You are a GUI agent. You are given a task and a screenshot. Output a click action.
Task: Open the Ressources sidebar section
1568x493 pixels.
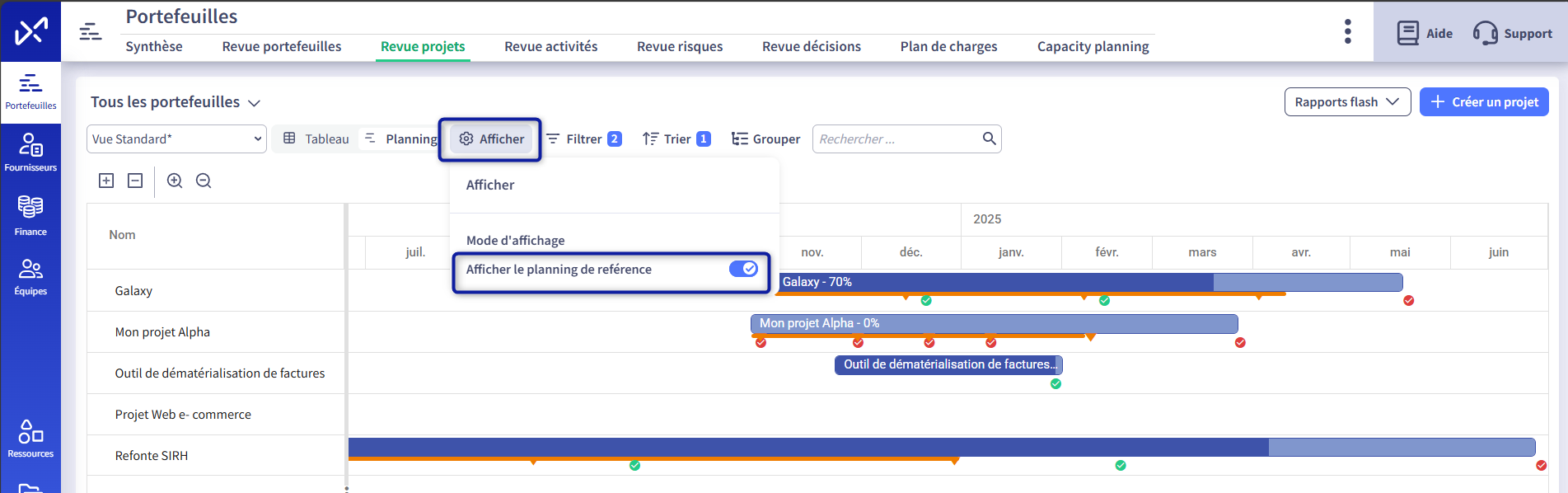pyautogui.click(x=30, y=439)
